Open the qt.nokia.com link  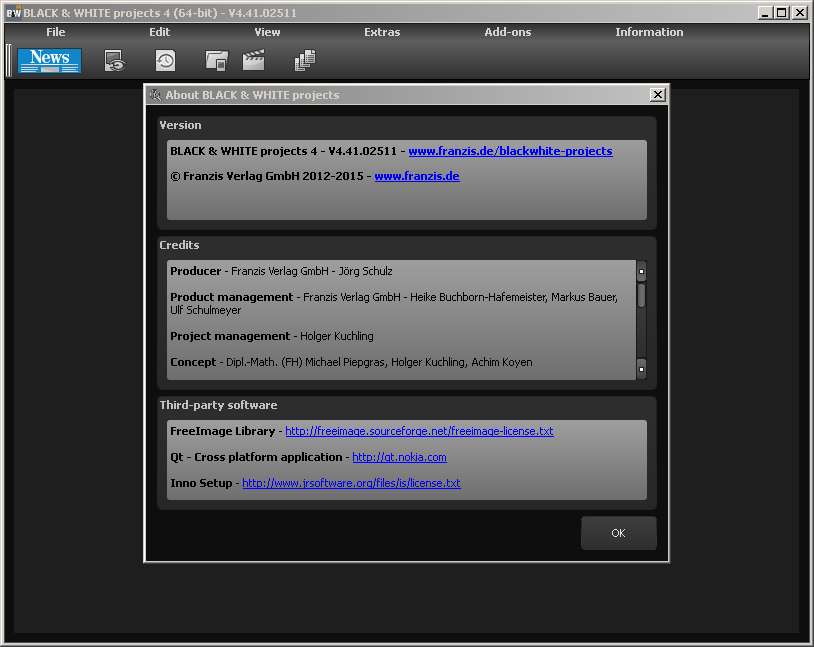399,457
